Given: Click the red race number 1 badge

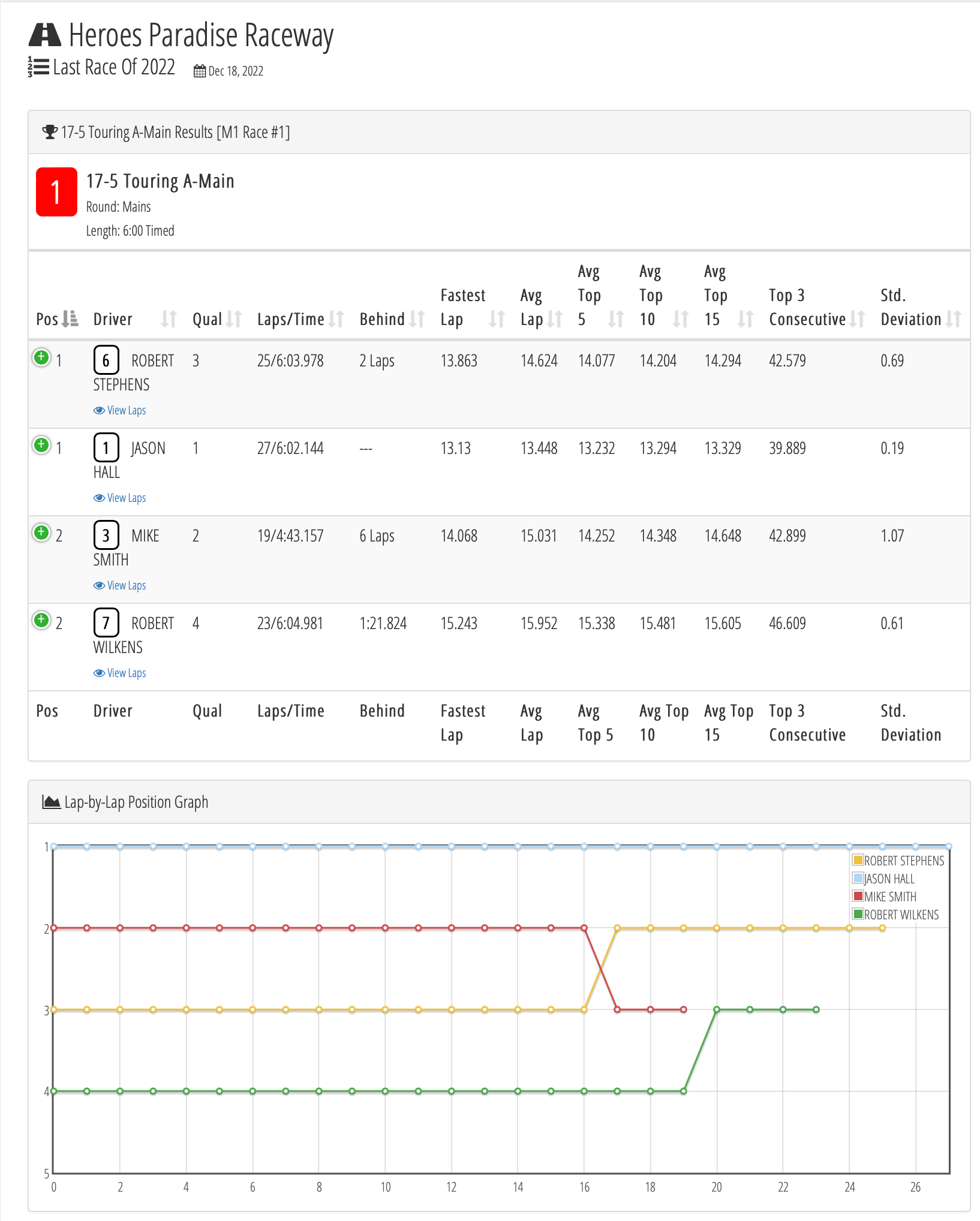Looking at the screenshot, I should 56,192.
